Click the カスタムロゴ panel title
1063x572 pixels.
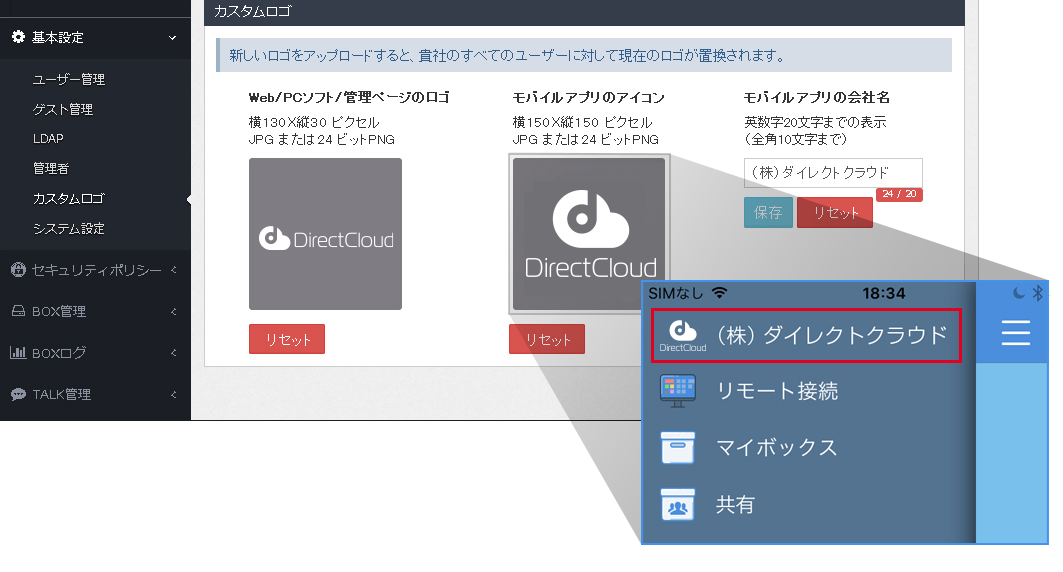(252, 12)
